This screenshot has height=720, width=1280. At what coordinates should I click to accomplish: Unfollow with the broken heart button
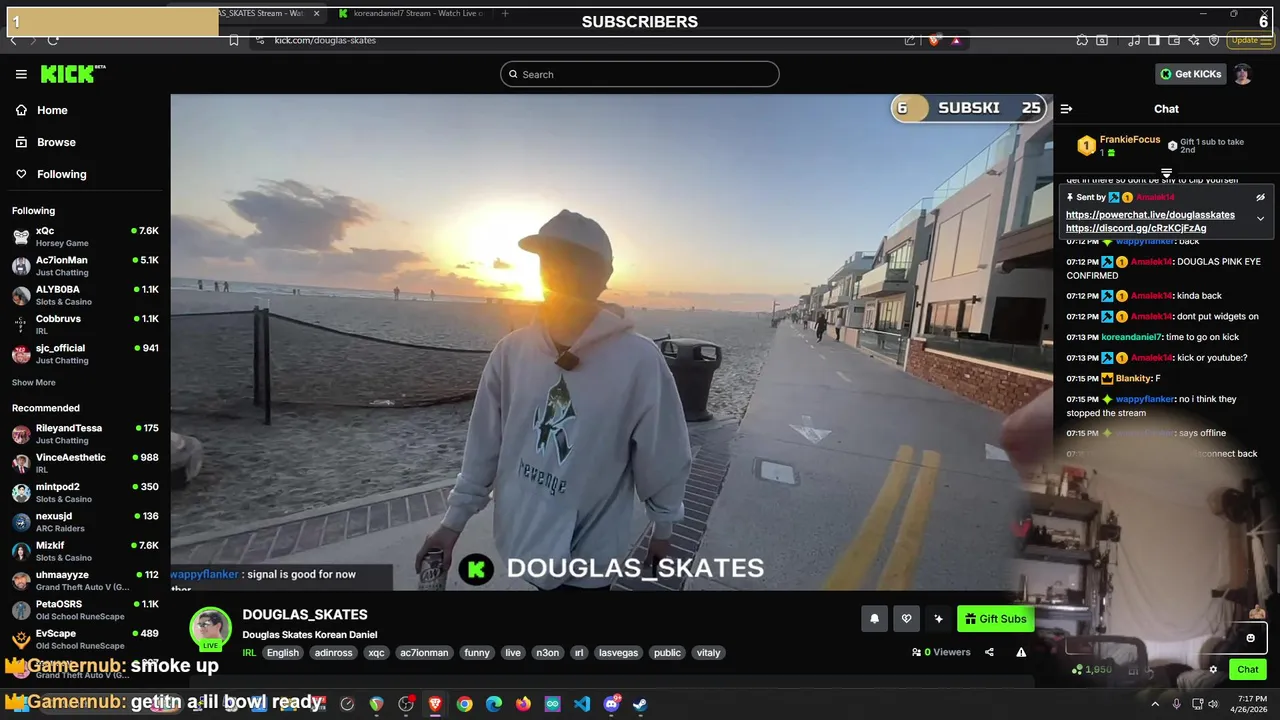point(906,619)
